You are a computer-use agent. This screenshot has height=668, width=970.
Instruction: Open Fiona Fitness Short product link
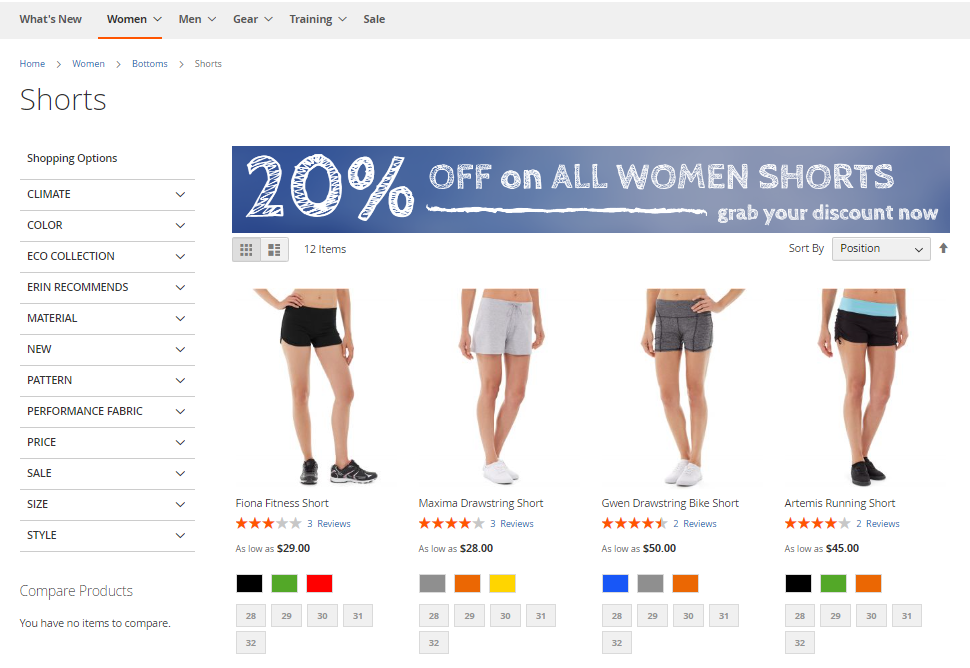pyautogui.click(x=282, y=503)
